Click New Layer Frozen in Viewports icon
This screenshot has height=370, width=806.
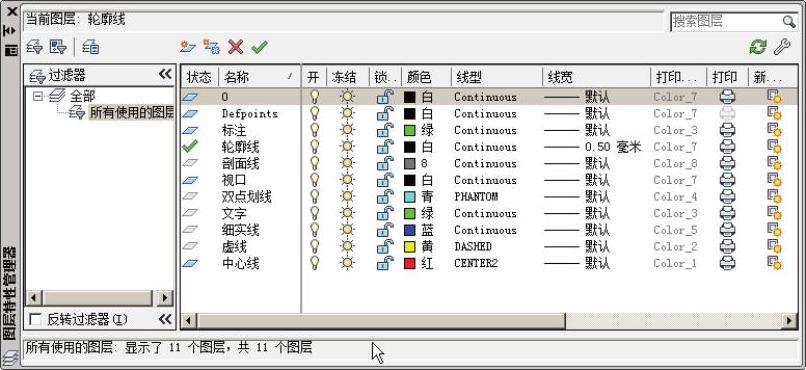point(211,47)
